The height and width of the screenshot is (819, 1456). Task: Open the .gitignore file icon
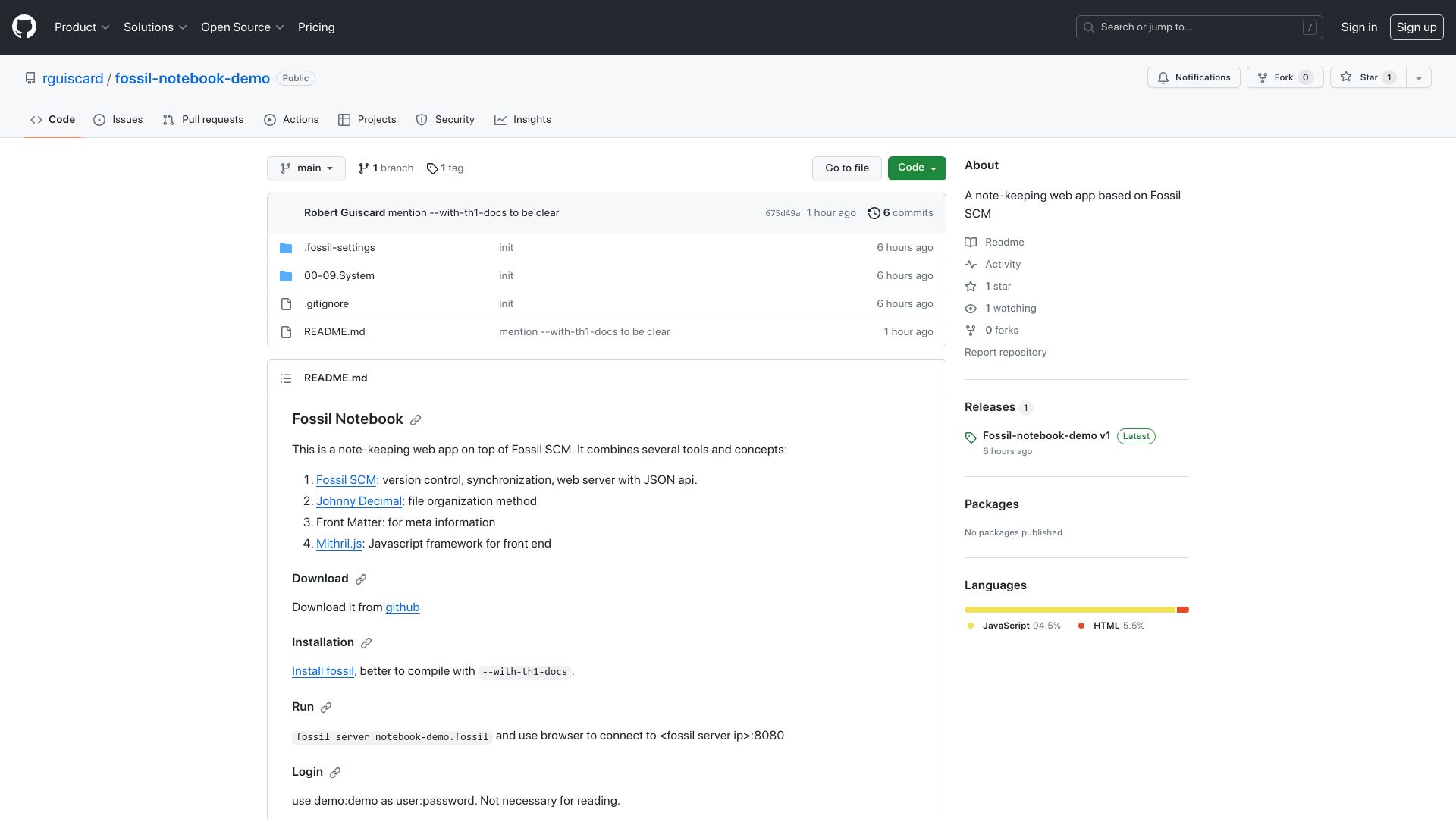click(x=286, y=304)
